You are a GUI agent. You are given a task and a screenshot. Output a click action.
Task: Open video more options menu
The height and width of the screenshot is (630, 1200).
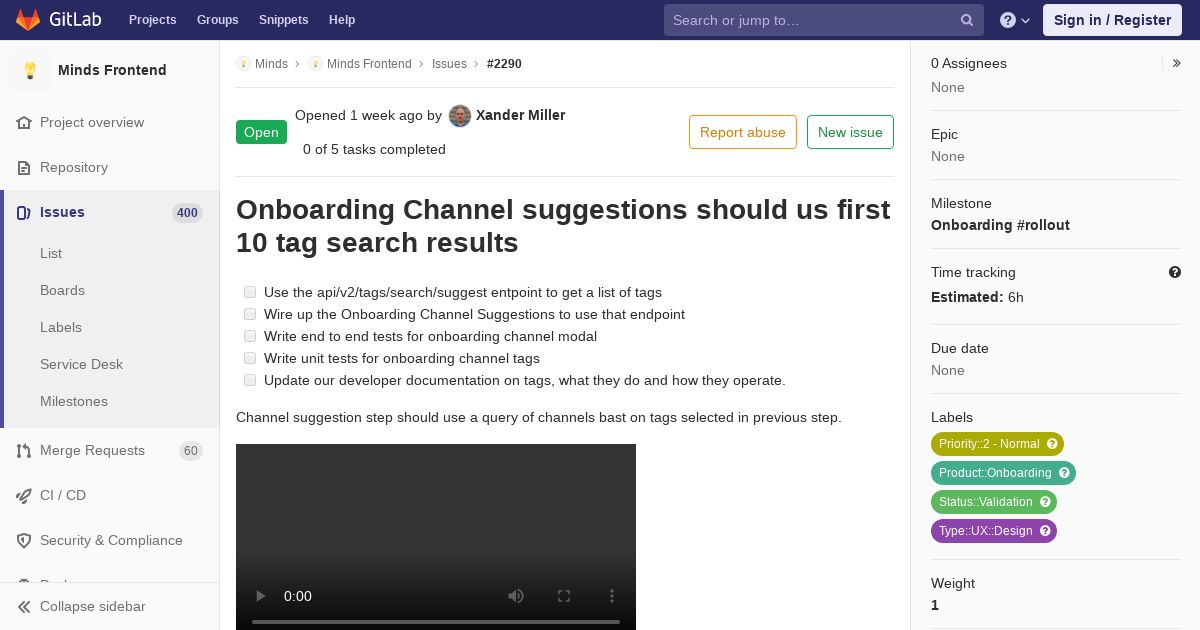[x=612, y=596]
